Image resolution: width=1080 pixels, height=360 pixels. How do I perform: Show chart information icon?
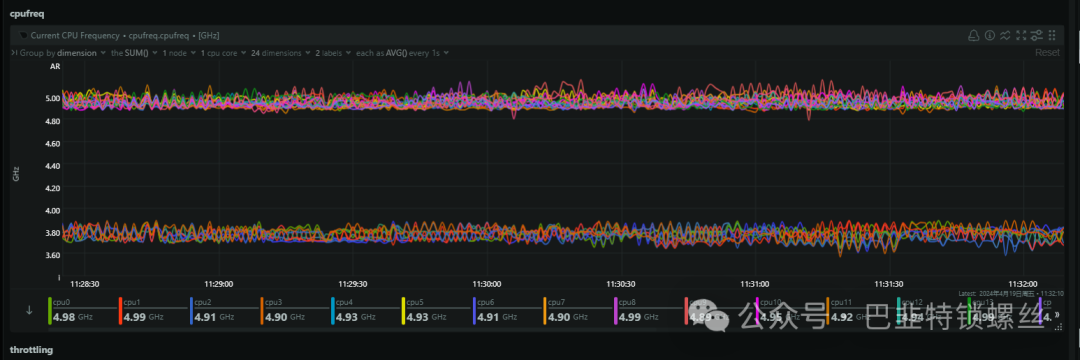click(x=990, y=35)
